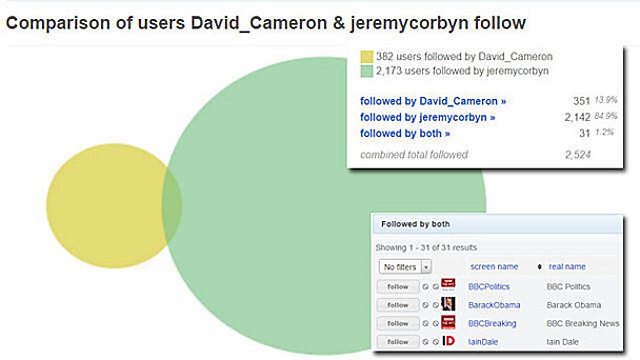Open the No filters dropdown arrow
Viewport: 640px width, 360px height.
tap(426, 267)
